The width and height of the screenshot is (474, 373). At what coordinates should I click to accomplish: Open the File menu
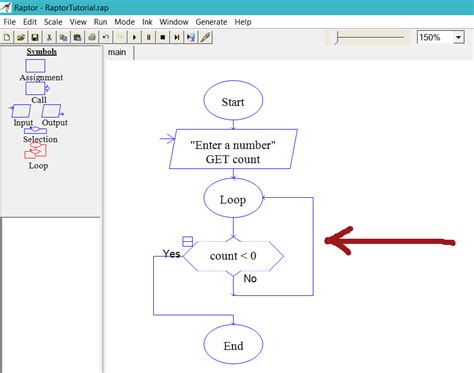tap(10, 22)
